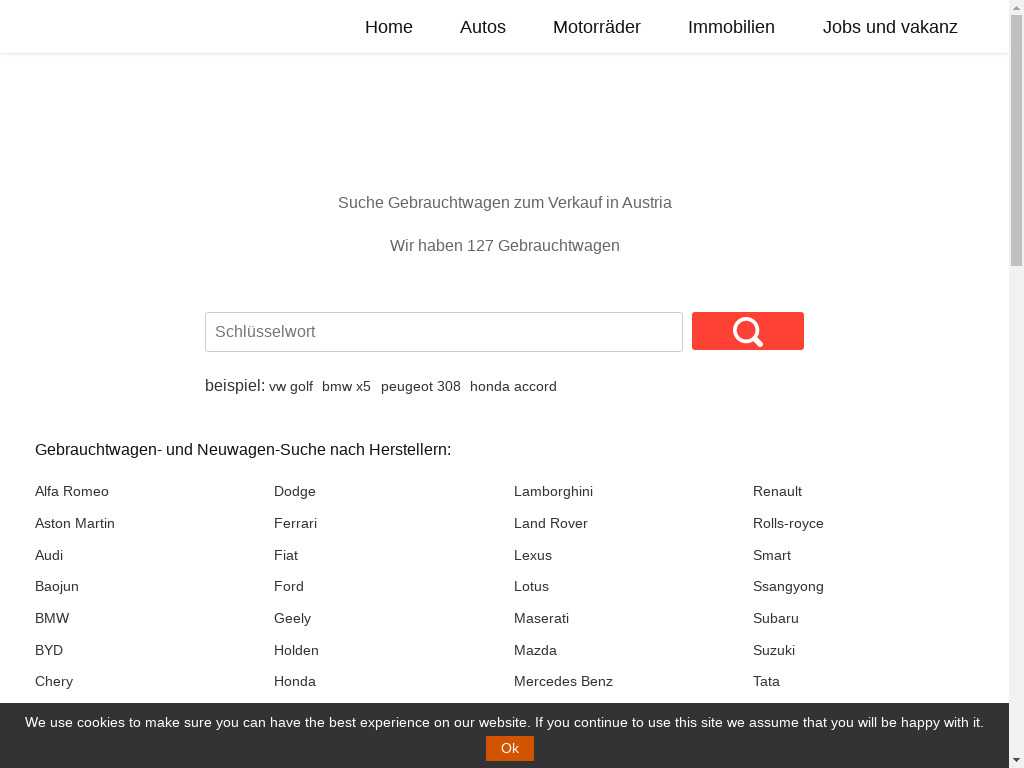View Ssangyong vehicles

point(788,586)
